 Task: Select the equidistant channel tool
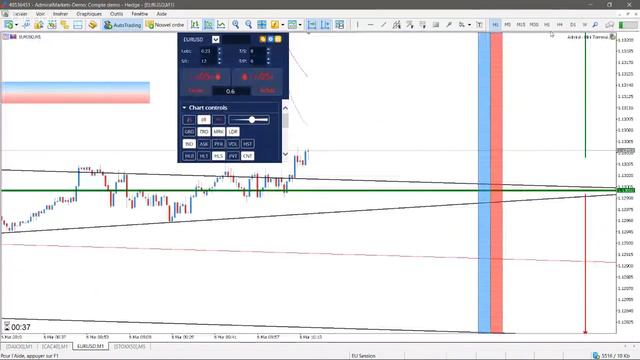click(396, 25)
